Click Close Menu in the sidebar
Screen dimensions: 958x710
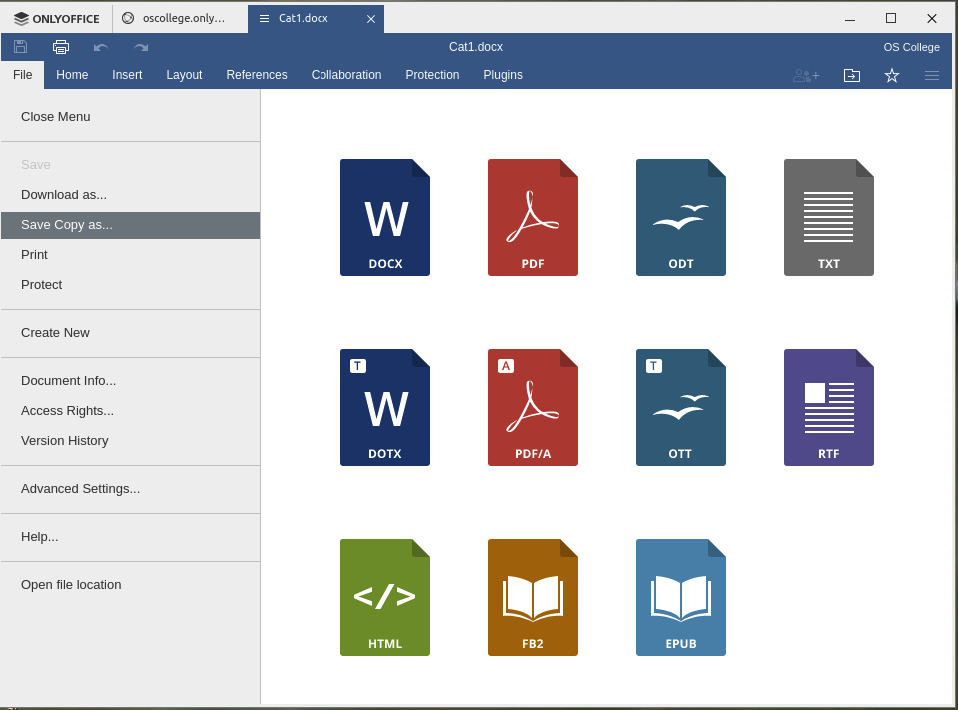pos(56,117)
